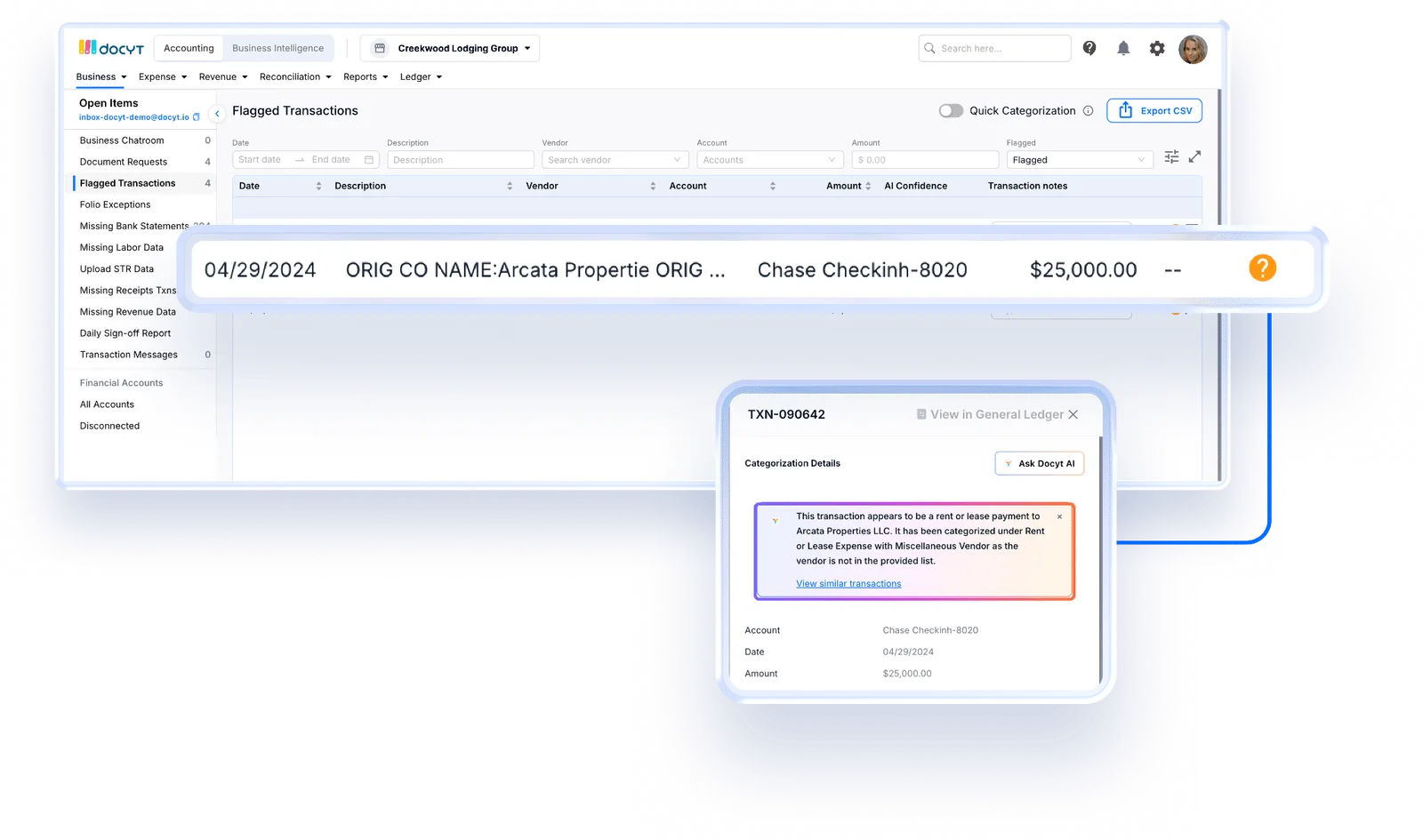Viewport: 1423px width, 840px height.
Task: Open the Accounts filter dropdown
Action: pyautogui.click(x=769, y=160)
